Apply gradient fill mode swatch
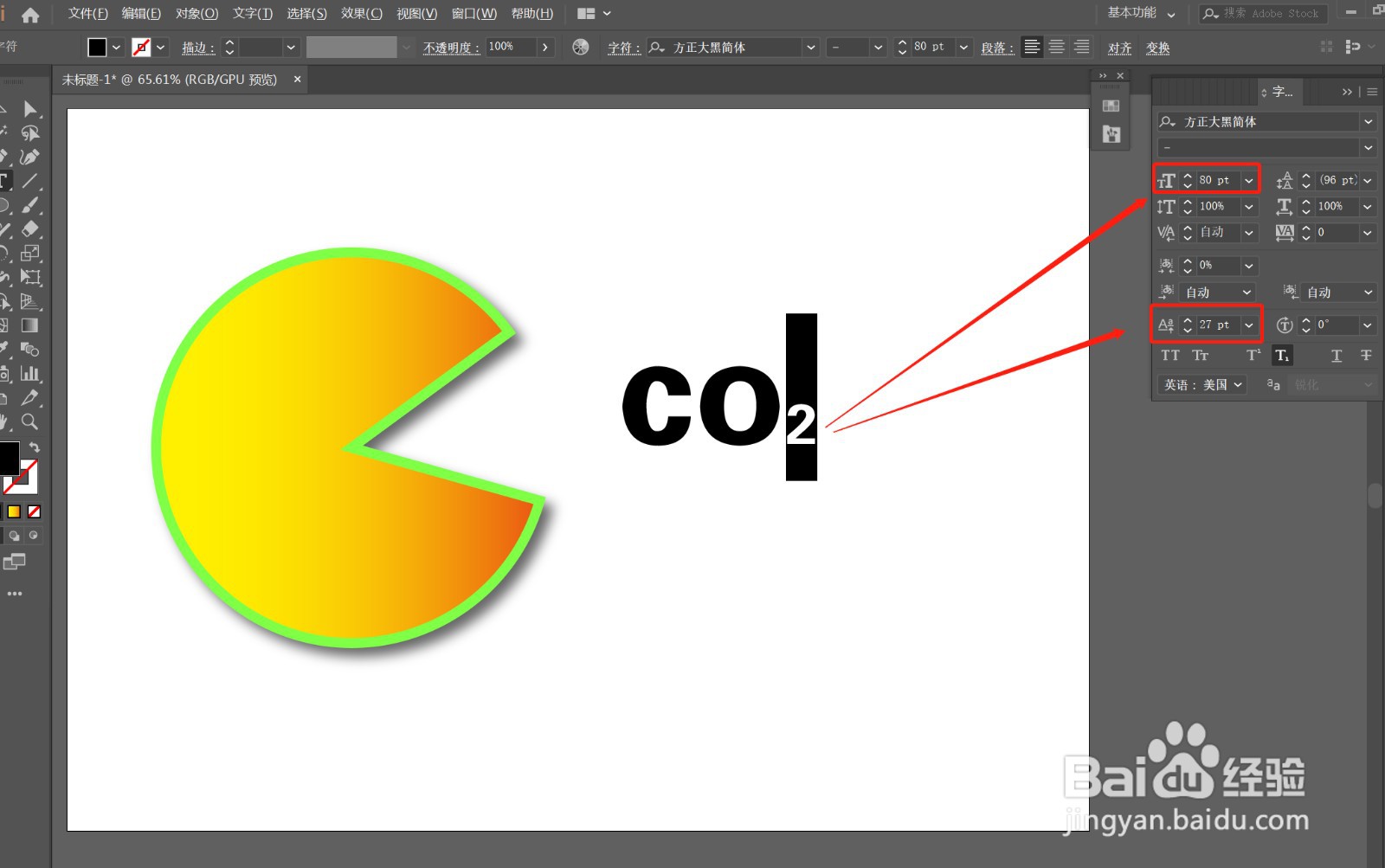This screenshot has height=868, width=1385. click(x=14, y=511)
